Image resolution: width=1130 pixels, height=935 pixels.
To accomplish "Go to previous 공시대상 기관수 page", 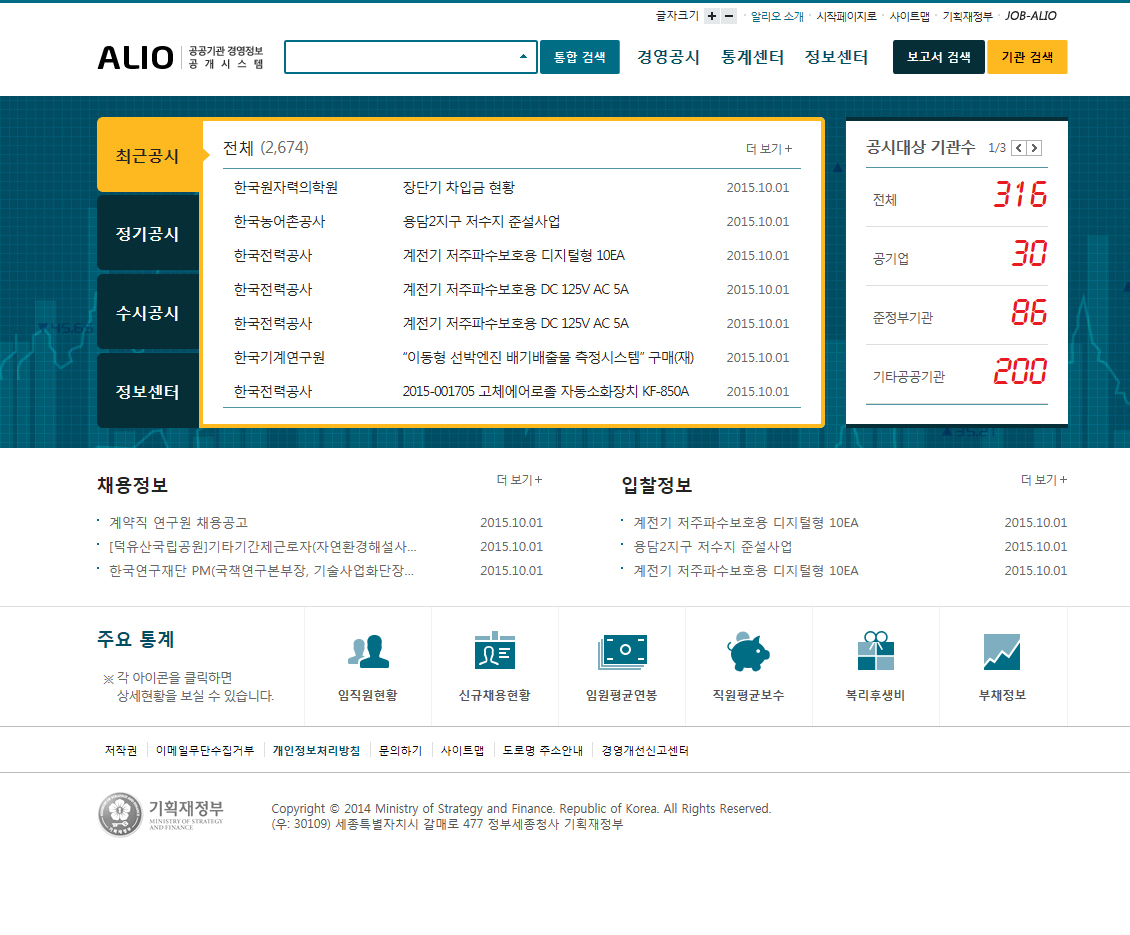I will point(1018,148).
